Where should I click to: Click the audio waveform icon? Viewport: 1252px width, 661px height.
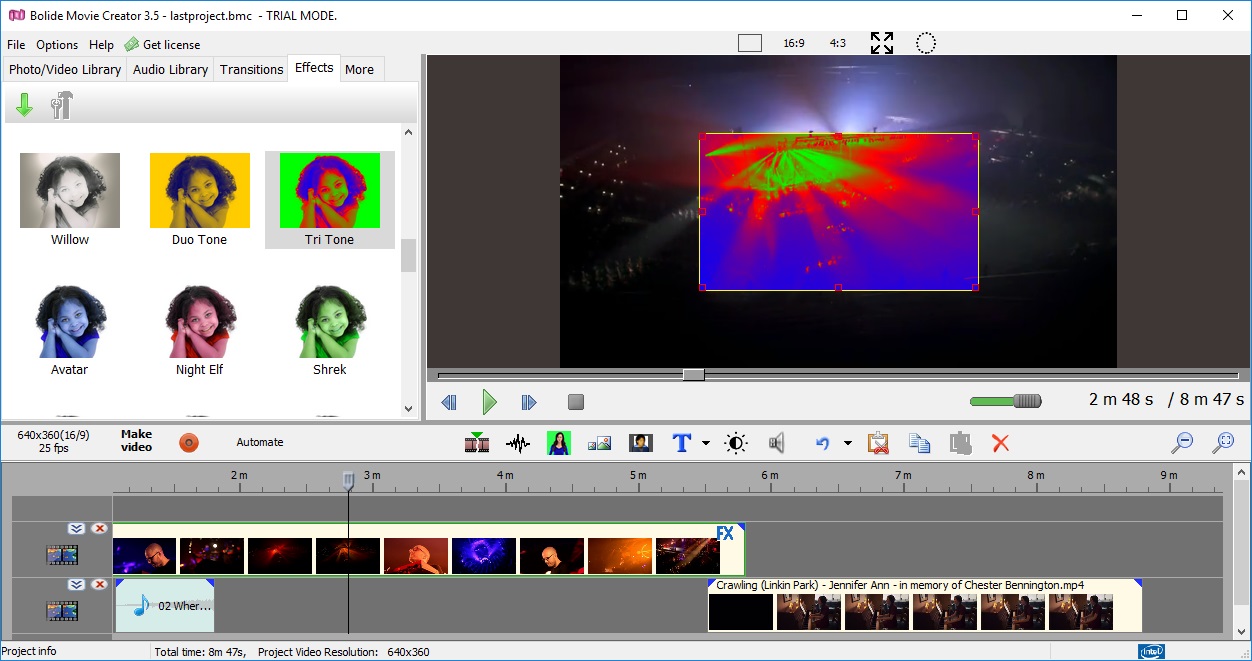(x=518, y=443)
